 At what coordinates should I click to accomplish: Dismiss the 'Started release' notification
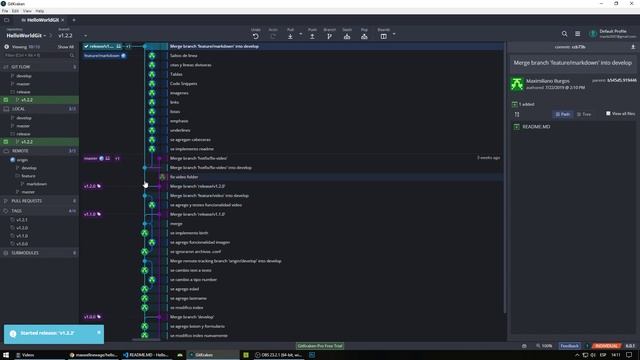99,333
